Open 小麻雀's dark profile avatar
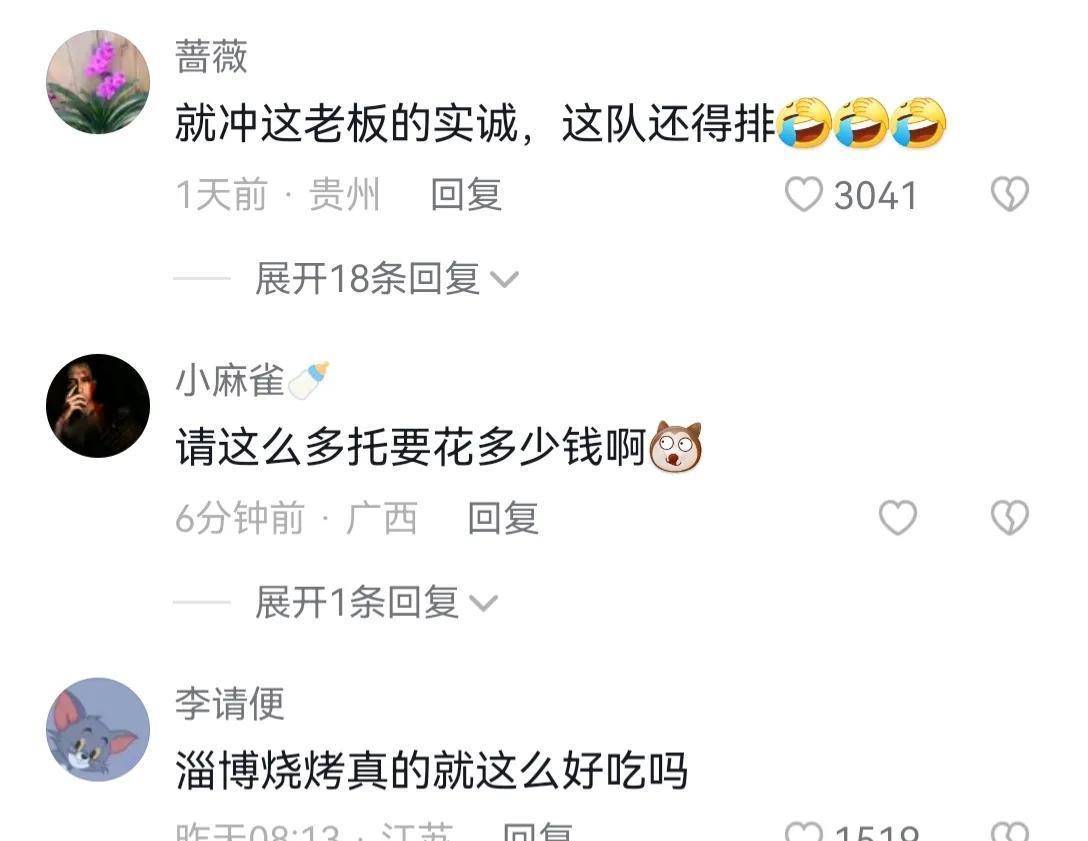 98,406
